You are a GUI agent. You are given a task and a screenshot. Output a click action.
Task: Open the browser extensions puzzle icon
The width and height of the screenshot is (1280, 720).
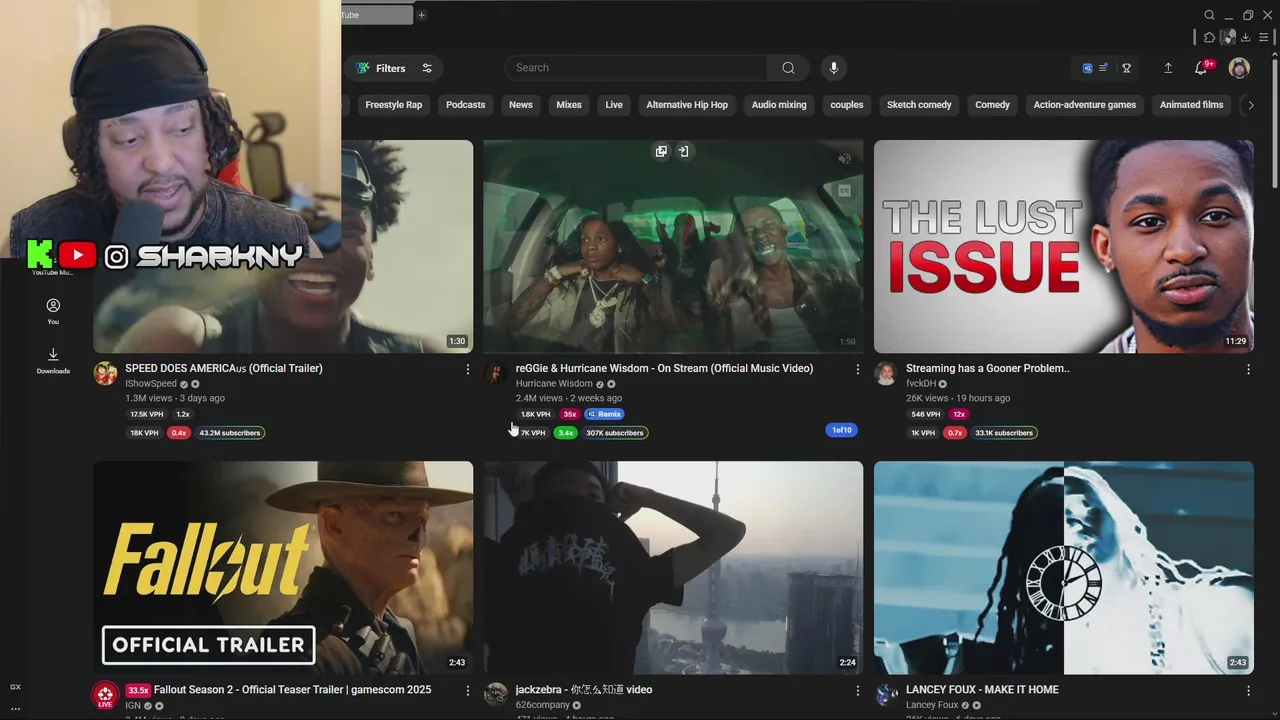pyautogui.click(x=1209, y=37)
